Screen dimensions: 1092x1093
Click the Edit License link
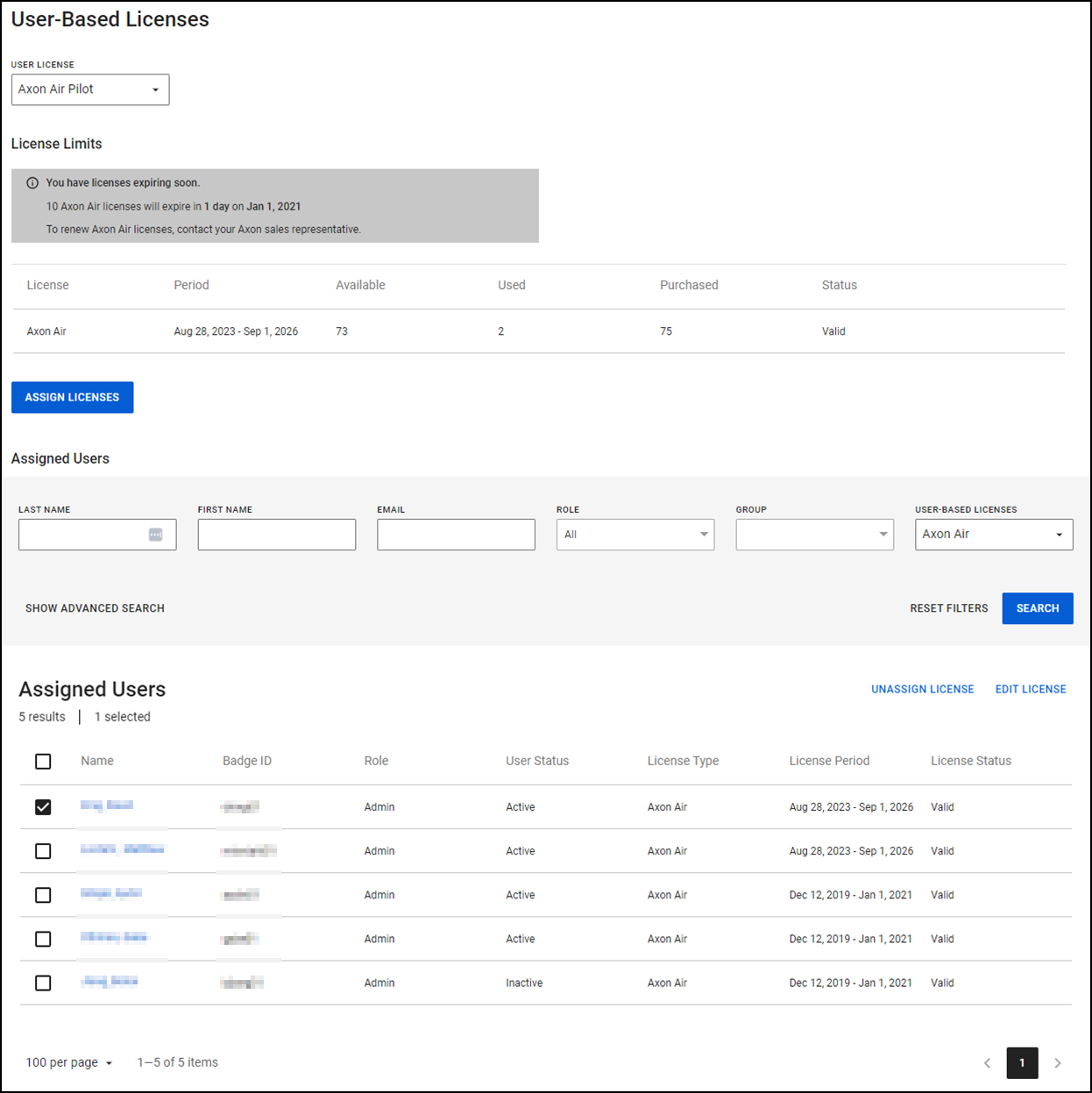pyautogui.click(x=1031, y=690)
